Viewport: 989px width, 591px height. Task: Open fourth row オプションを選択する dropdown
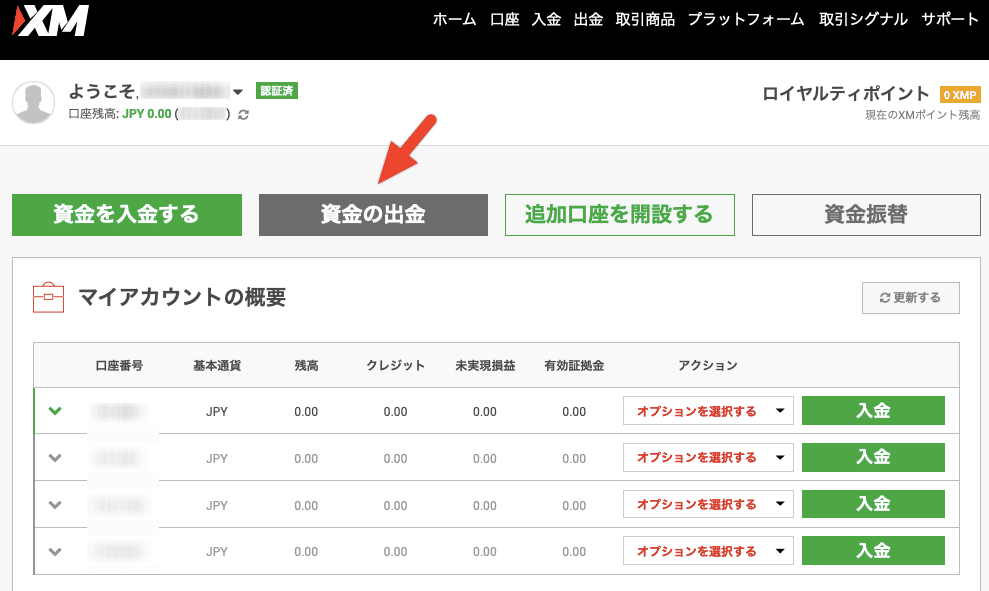pyautogui.click(x=708, y=551)
